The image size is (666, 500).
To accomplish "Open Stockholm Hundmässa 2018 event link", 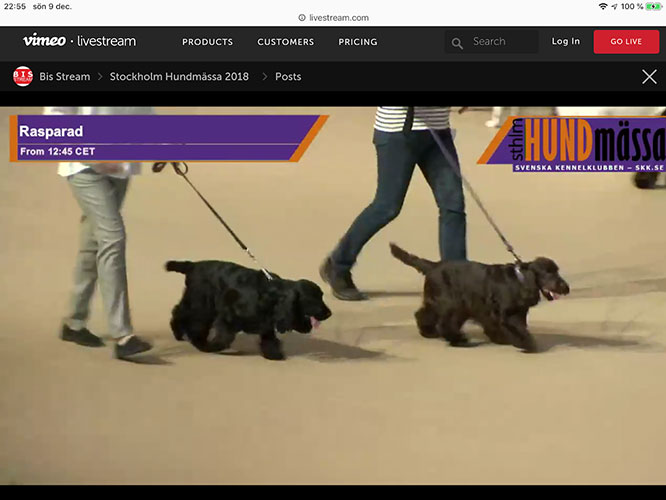I will [x=179, y=76].
